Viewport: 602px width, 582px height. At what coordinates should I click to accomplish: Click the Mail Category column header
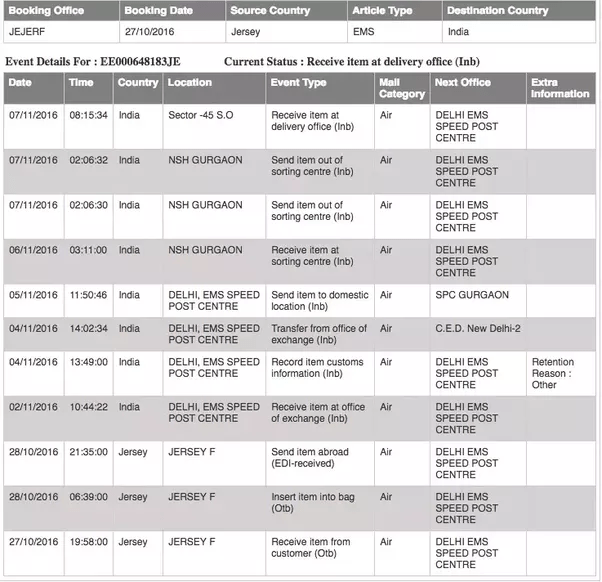coord(402,88)
